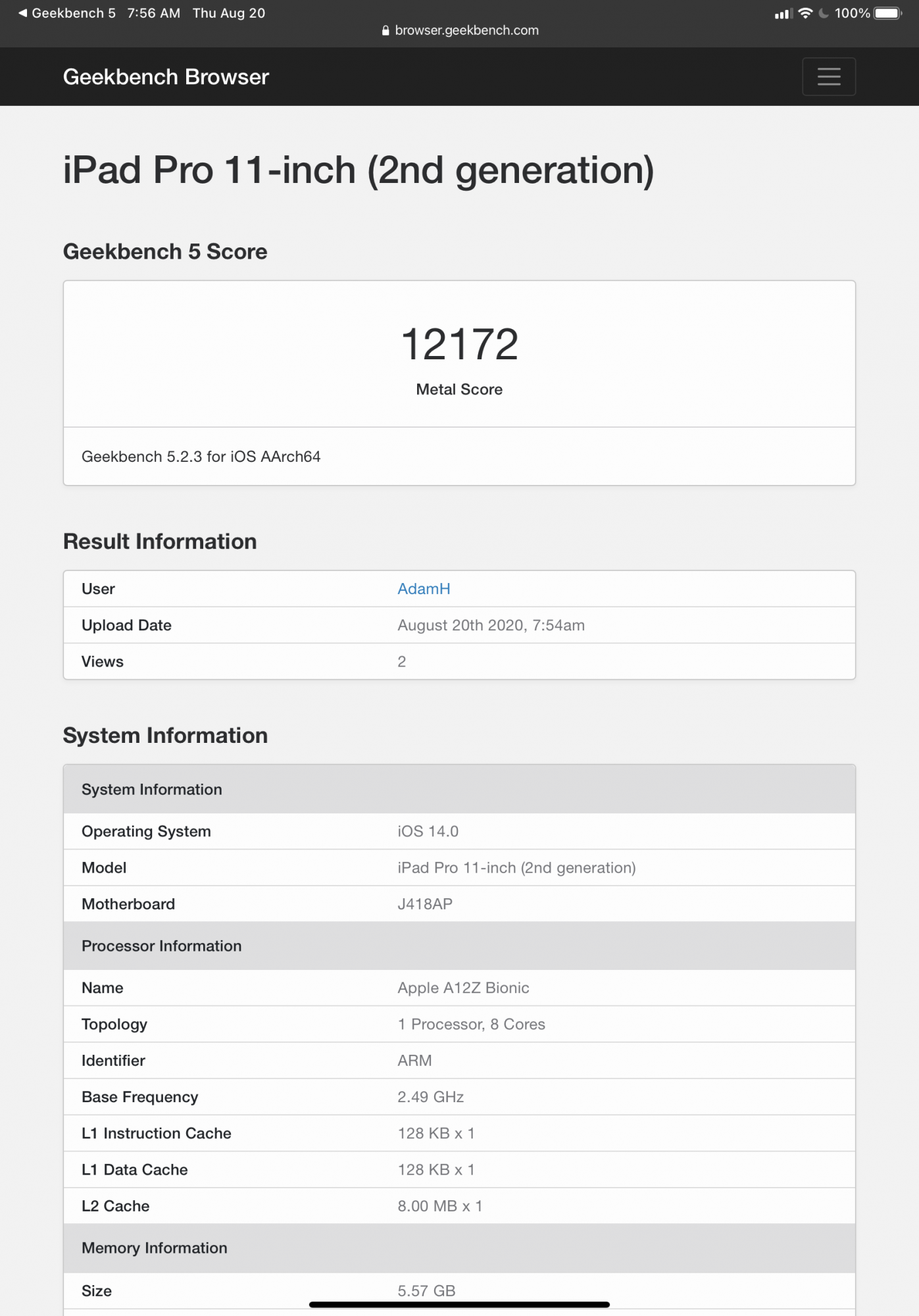This screenshot has height=1316, width=919.
Task: Tap the Wi-Fi status icon
Action: pyautogui.click(x=805, y=13)
